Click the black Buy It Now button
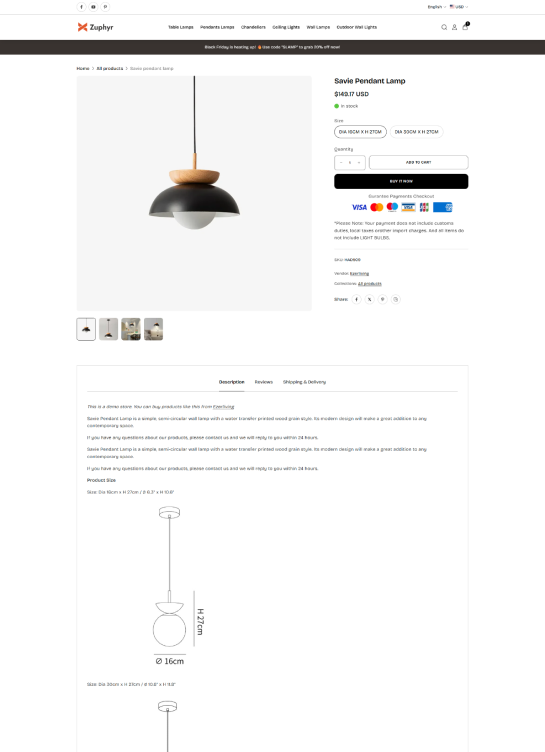Viewport: 545px width, 752px height. 401,181
